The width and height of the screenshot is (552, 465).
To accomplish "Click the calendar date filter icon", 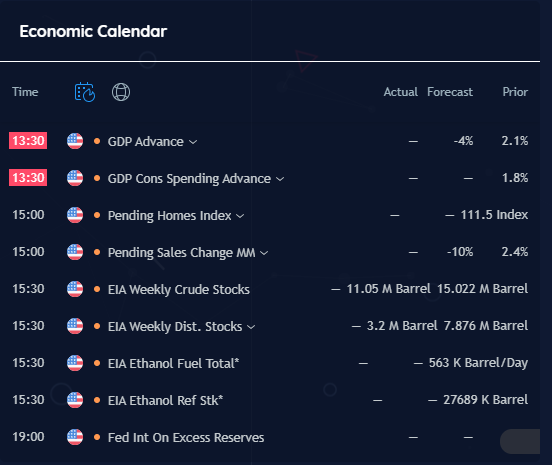I will (x=84, y=92).
